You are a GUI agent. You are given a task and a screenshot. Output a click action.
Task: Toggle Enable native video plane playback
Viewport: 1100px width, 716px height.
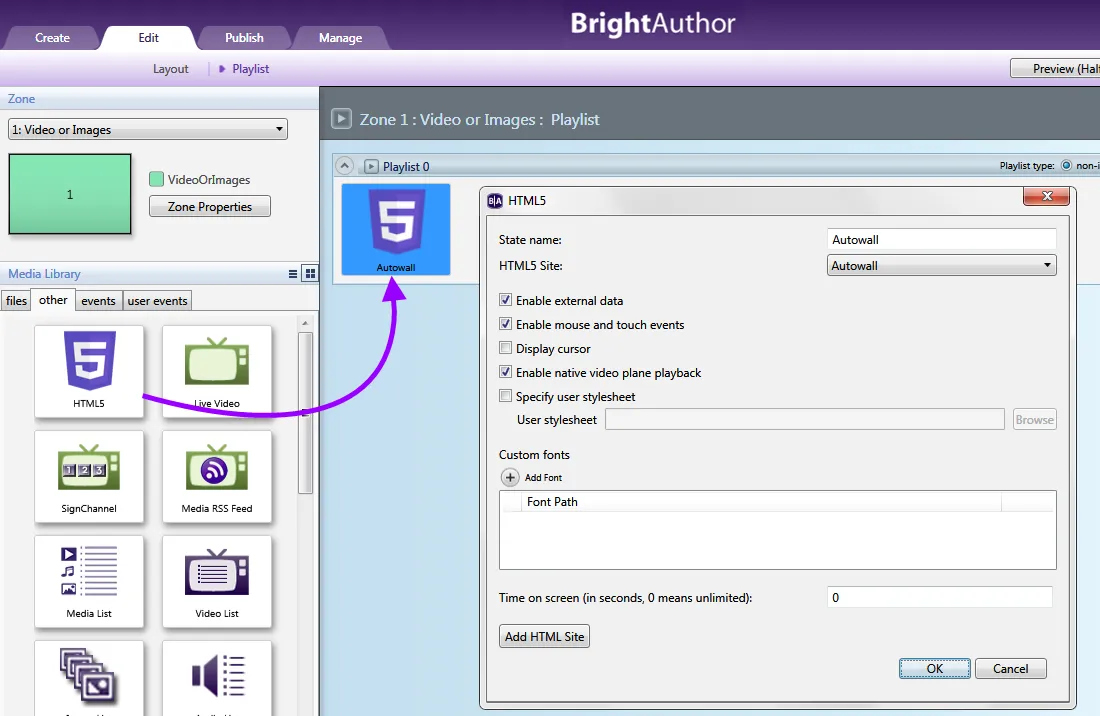click(505, 372)
